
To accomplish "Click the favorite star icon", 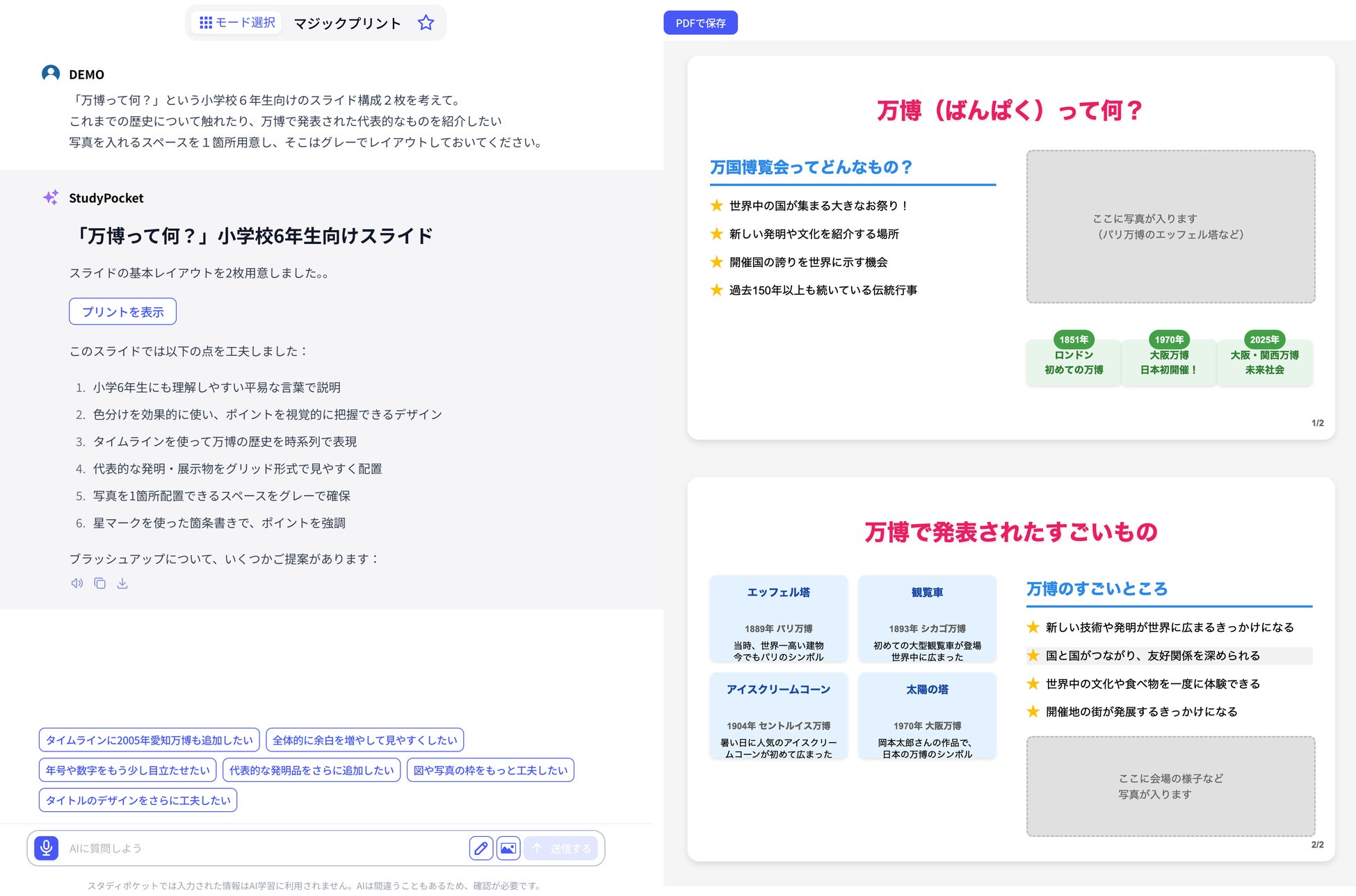I will click(x=426, y=23).
